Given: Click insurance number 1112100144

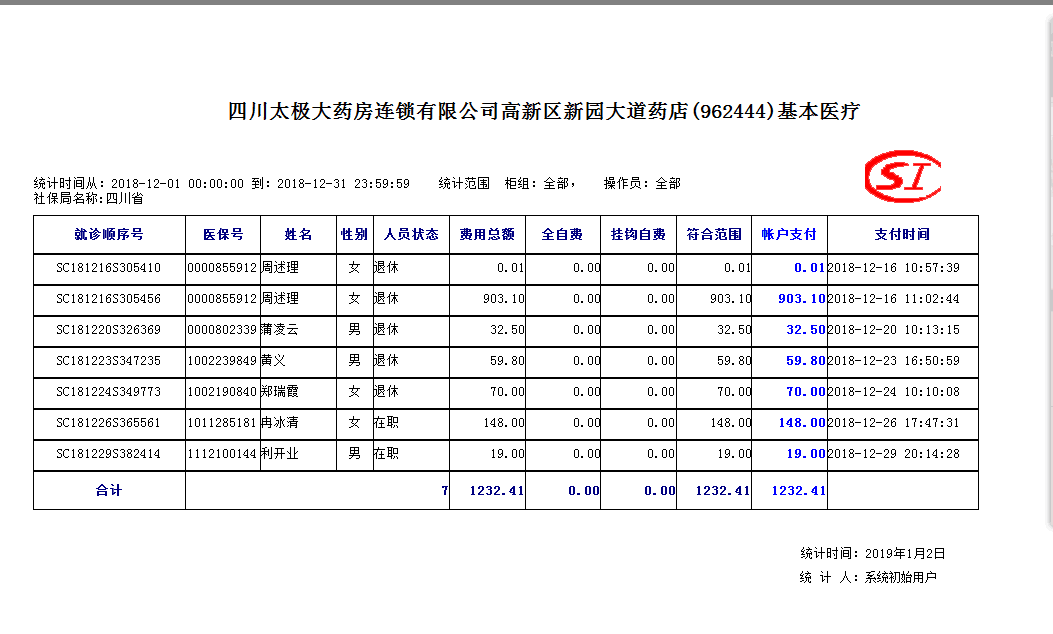Looking at the screenshot, I should [x=222, y=453].
